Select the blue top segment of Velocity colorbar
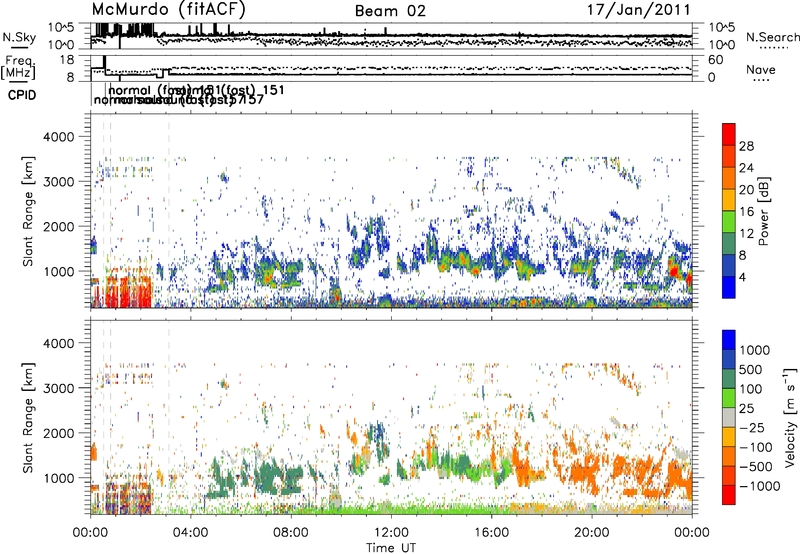The height and width of the screenshot is (554, 800). 729,340
